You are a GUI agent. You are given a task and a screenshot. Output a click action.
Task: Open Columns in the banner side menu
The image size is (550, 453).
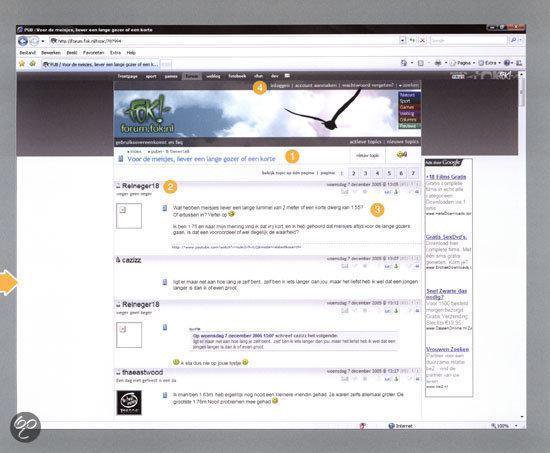[409, 120]
